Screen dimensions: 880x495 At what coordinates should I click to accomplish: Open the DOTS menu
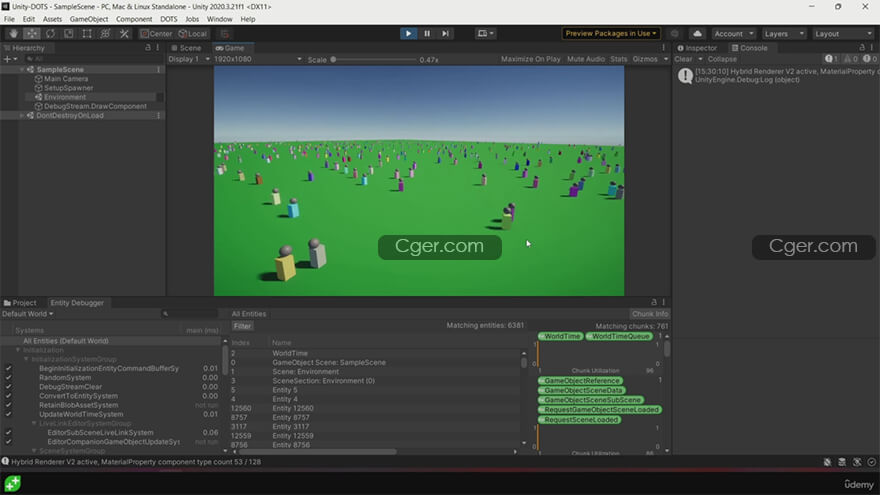click(x=168, y=19)
